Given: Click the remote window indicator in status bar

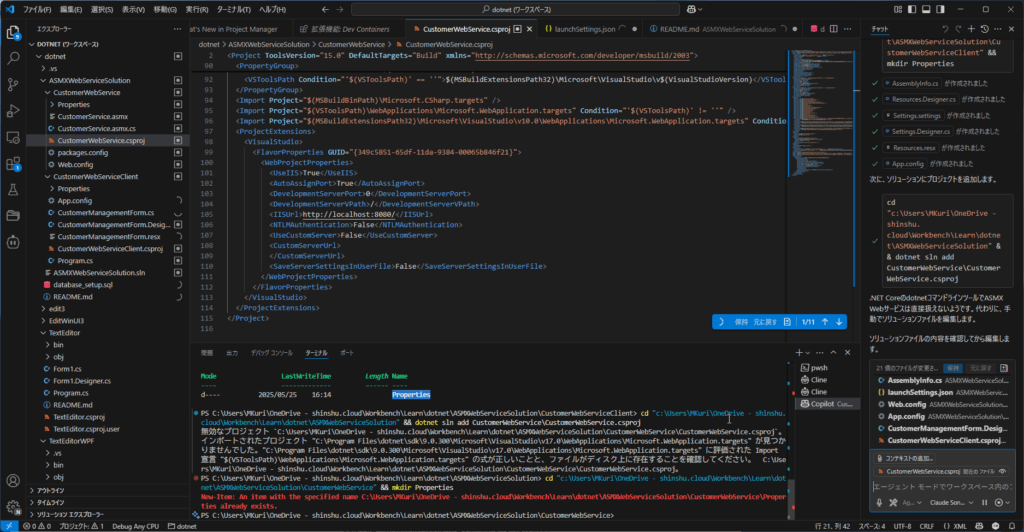Looking at the screenshot, I should (8, 526).
